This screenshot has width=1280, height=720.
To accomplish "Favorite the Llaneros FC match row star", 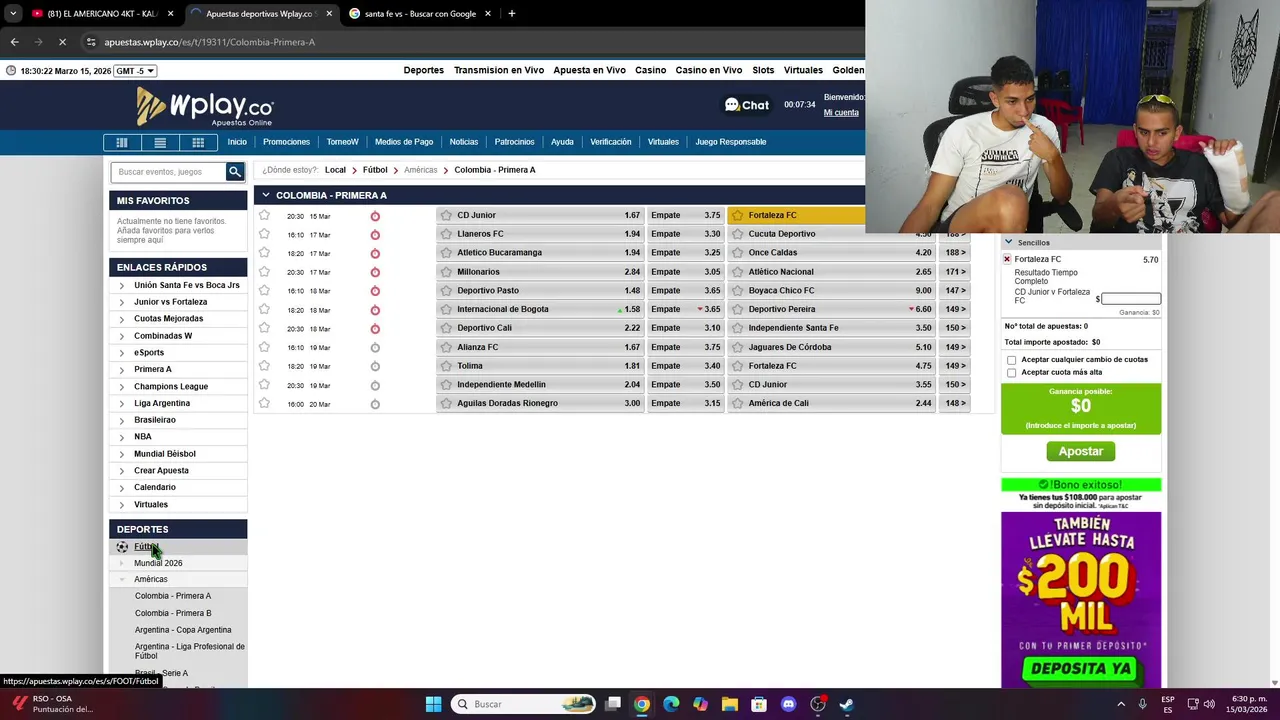I will 264,234.
